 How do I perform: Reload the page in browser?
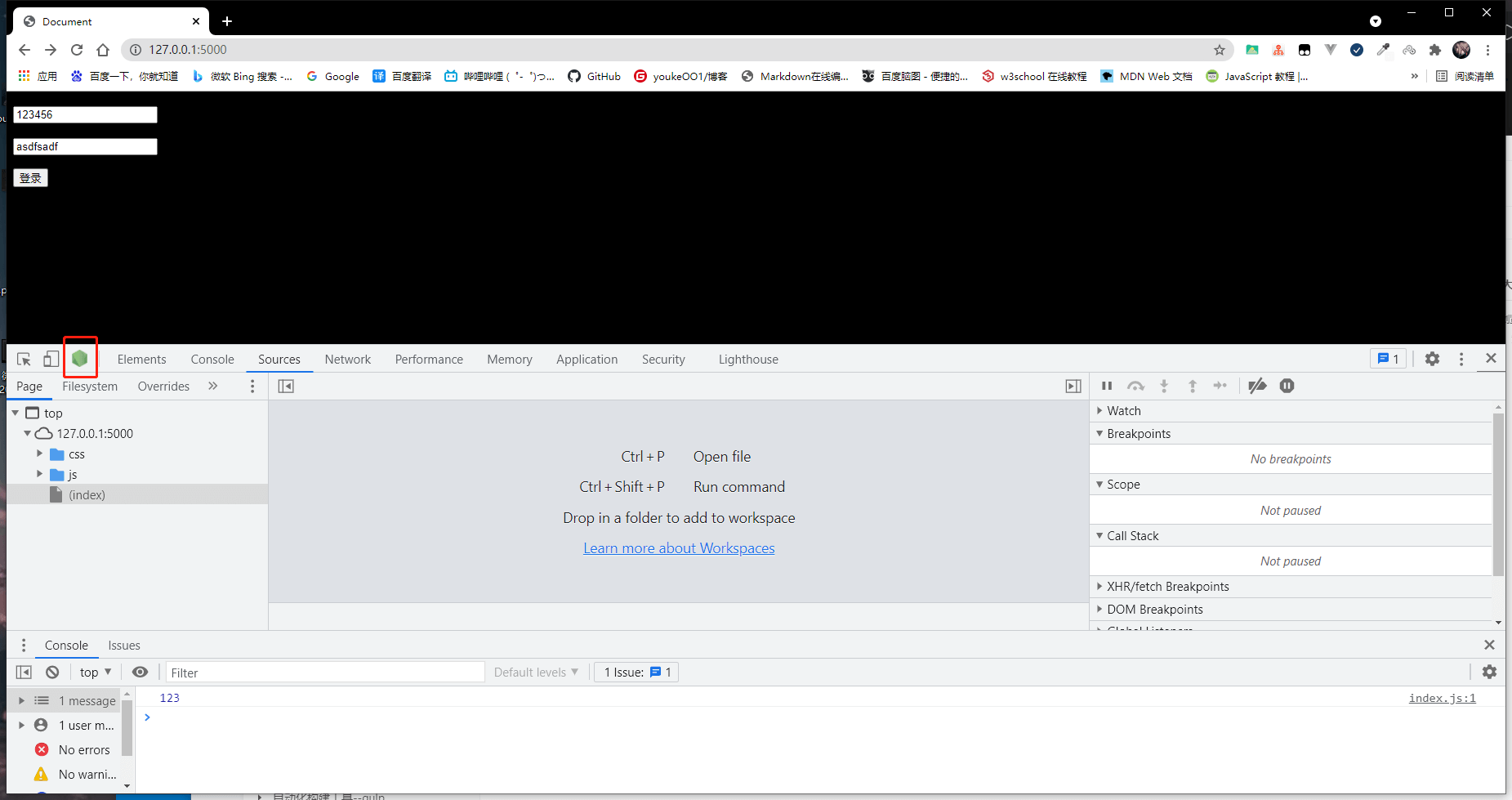point(77,50)
